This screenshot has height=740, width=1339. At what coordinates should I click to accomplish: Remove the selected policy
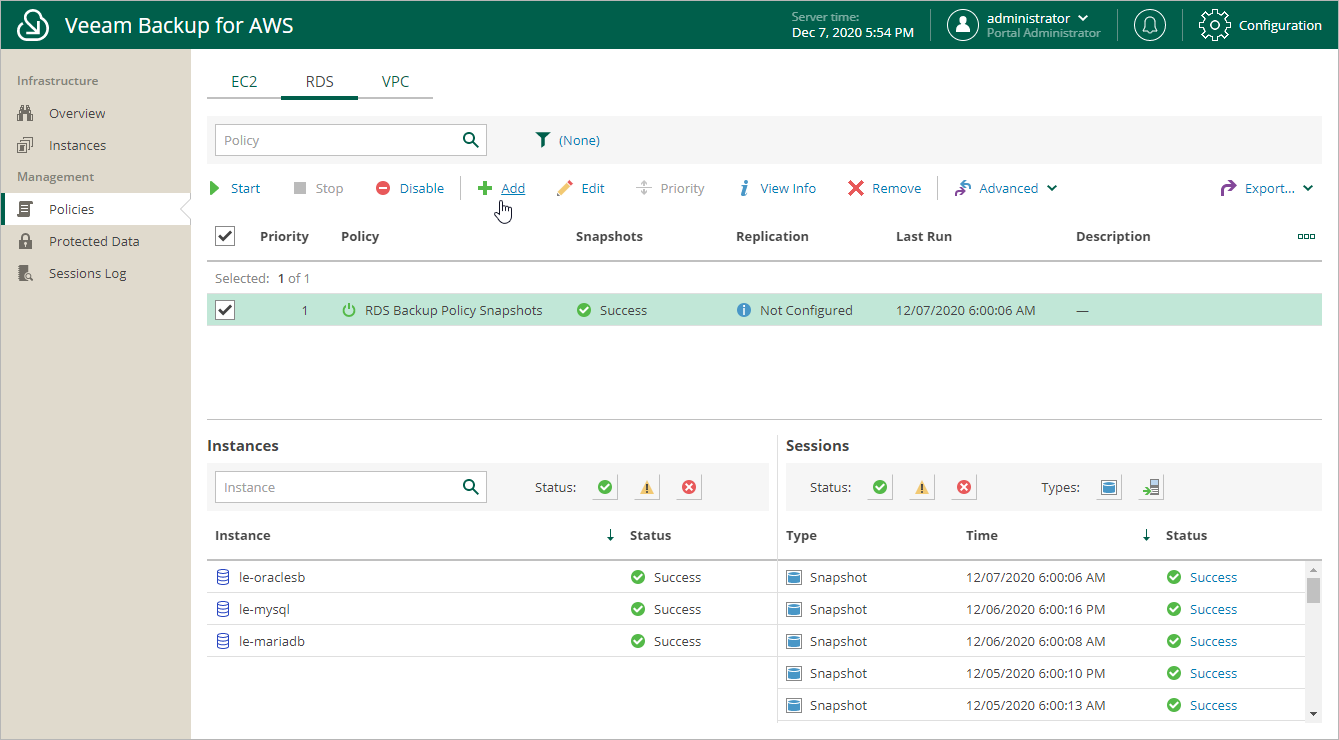pyautogui.click(x=885, y=188)
